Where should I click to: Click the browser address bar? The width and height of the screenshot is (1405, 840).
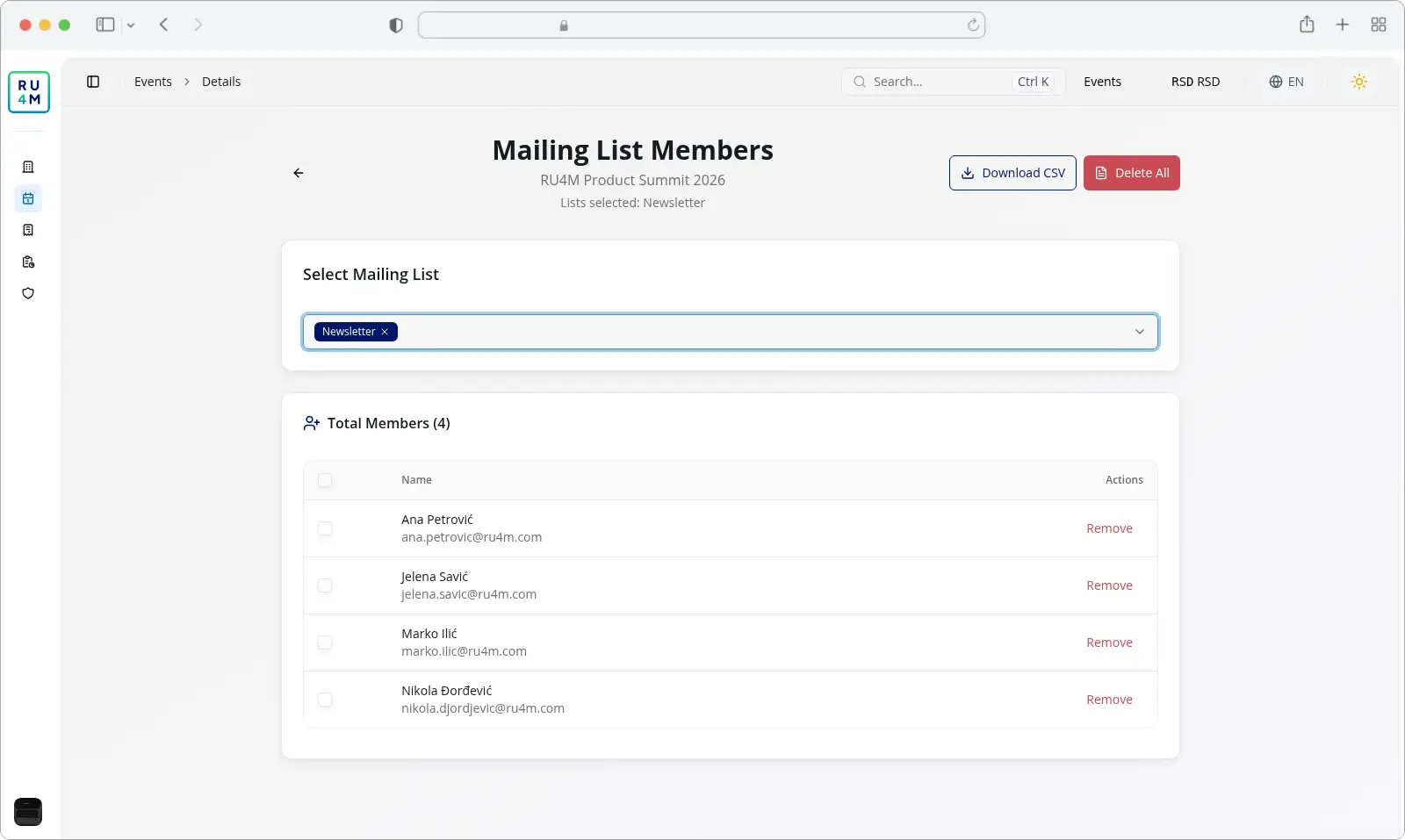(702, 25)
